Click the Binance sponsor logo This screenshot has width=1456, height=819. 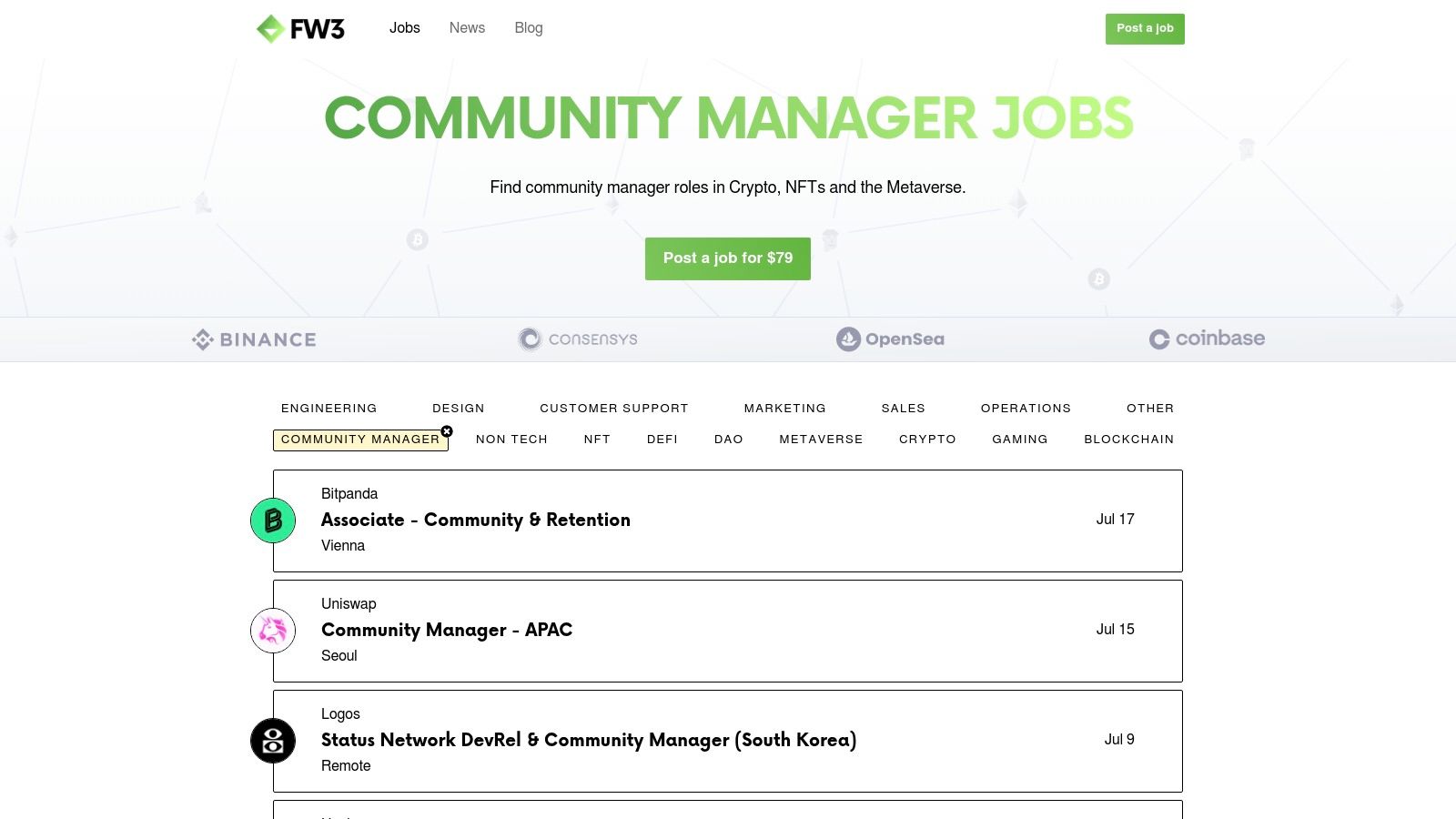pos(254,339)
